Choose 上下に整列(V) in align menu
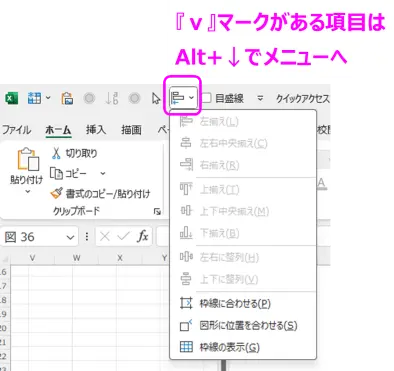 (x=243, y=279)
